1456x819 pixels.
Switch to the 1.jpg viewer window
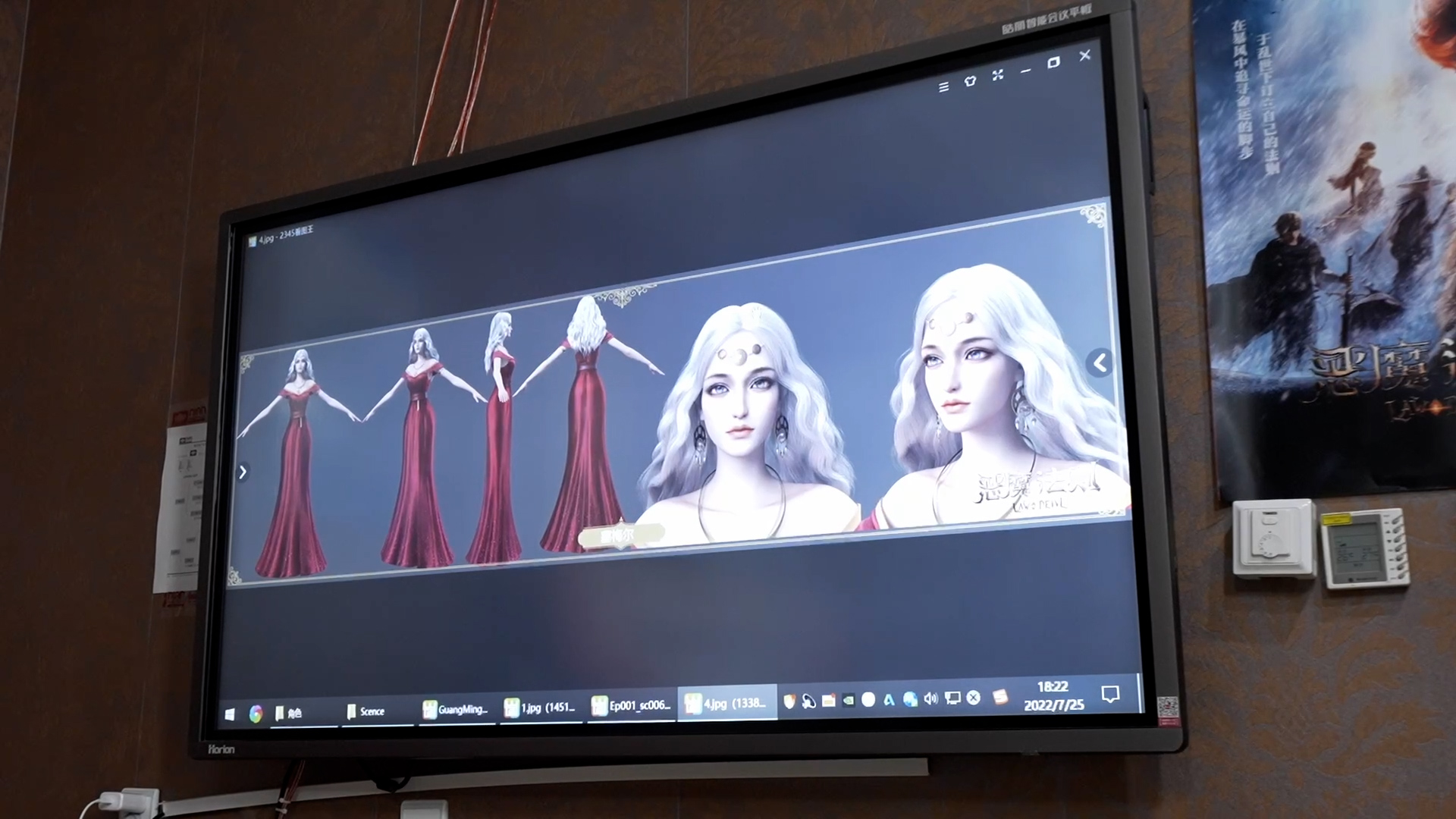pos(540,708)
